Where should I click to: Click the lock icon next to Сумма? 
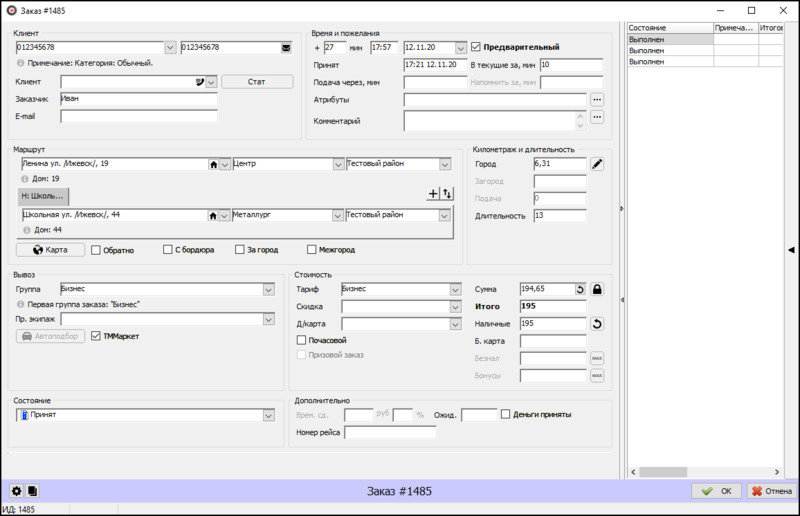point(597,289)
